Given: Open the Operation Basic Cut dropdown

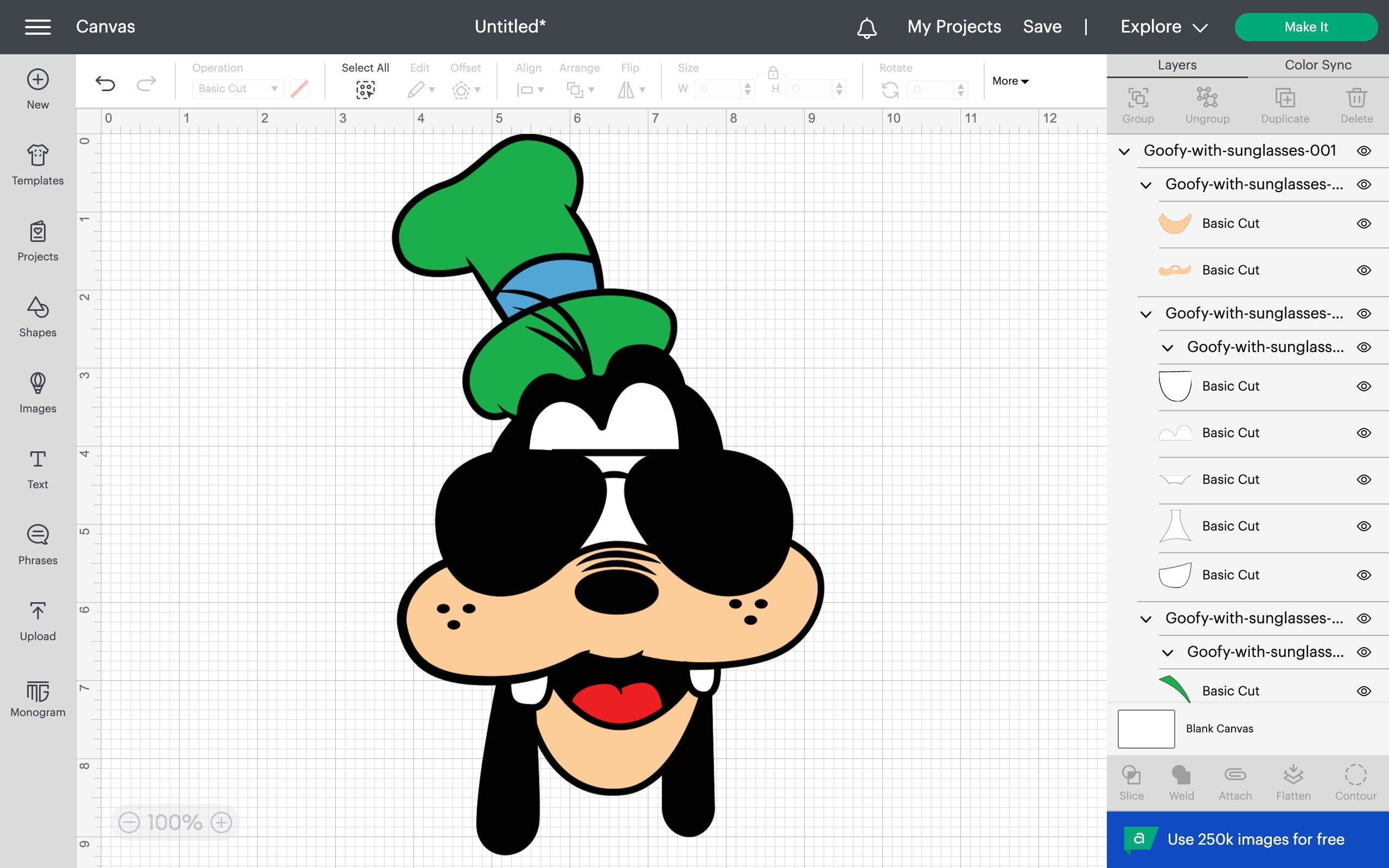Looking at the screenshot, I should (237, 88).
